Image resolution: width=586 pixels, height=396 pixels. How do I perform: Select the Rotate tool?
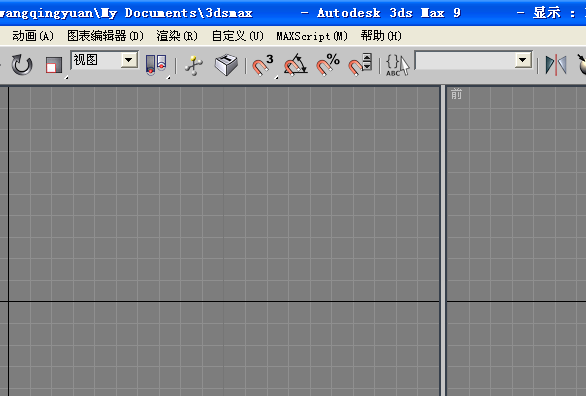tap(22, 65)
